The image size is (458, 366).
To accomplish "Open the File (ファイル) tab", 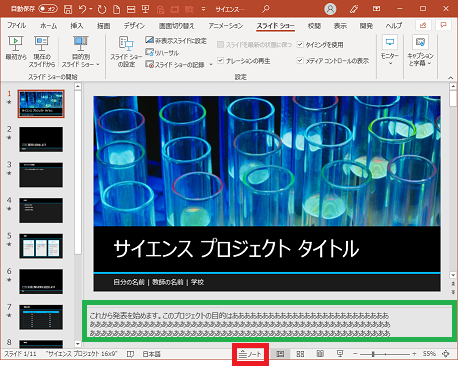I will pyautogui.click(x=16, y=25).
